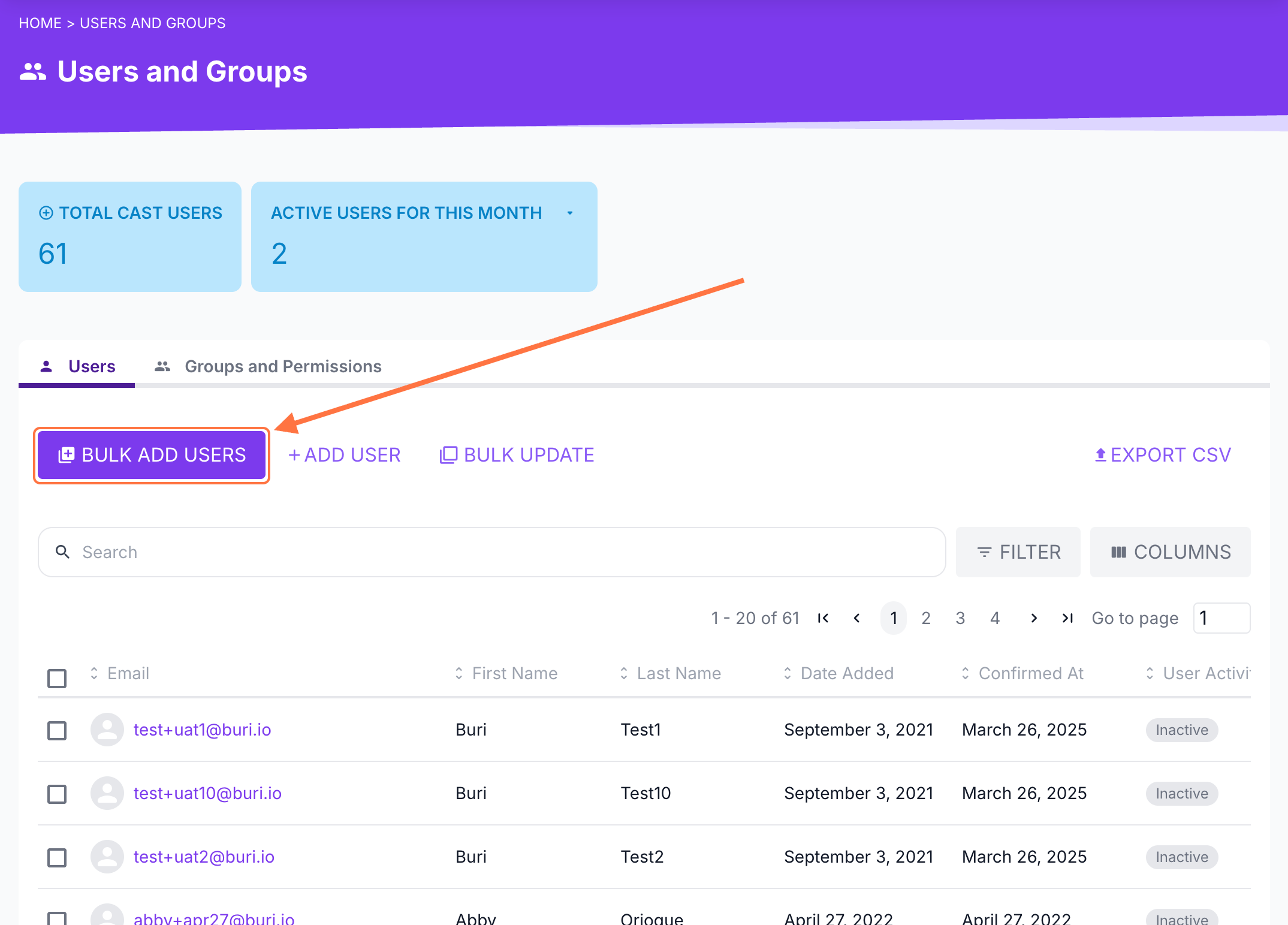Toggle the select-all checkbox in table header

tap(57, 678)
